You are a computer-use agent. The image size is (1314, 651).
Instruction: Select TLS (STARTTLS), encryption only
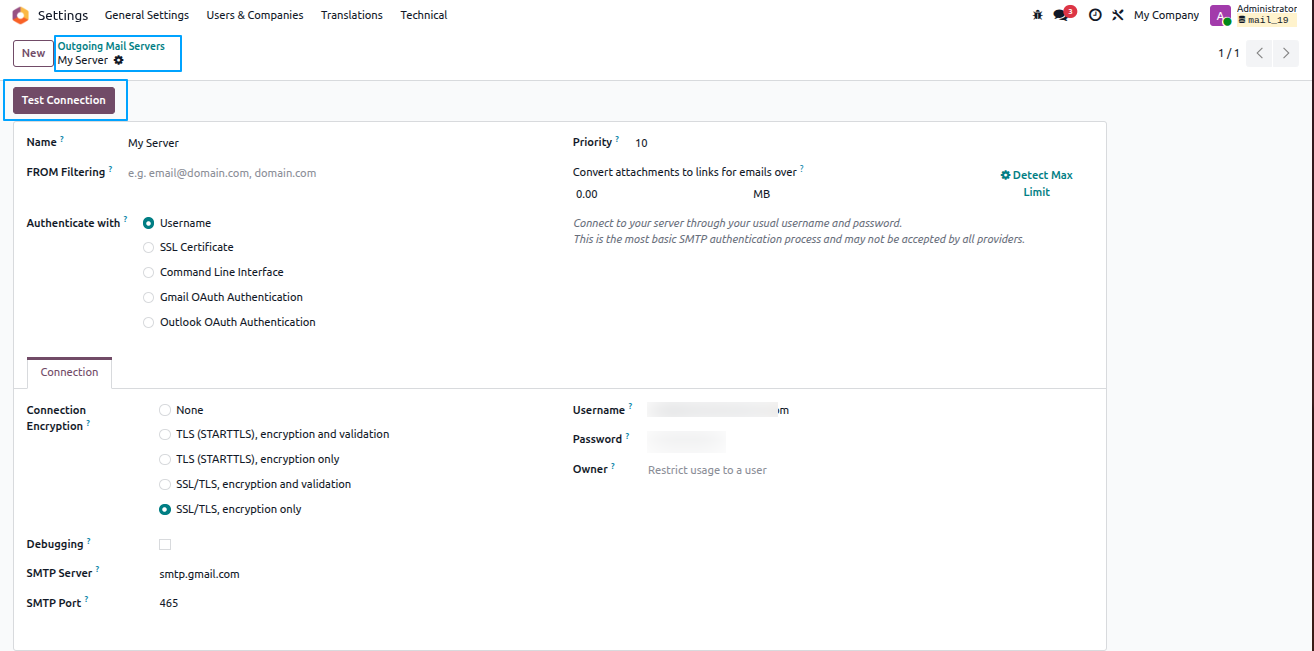(165, 459)
